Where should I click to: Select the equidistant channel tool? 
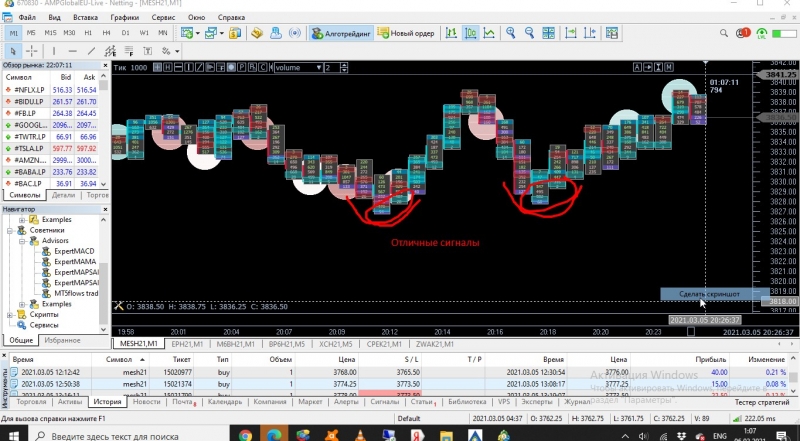pos(110,51)
